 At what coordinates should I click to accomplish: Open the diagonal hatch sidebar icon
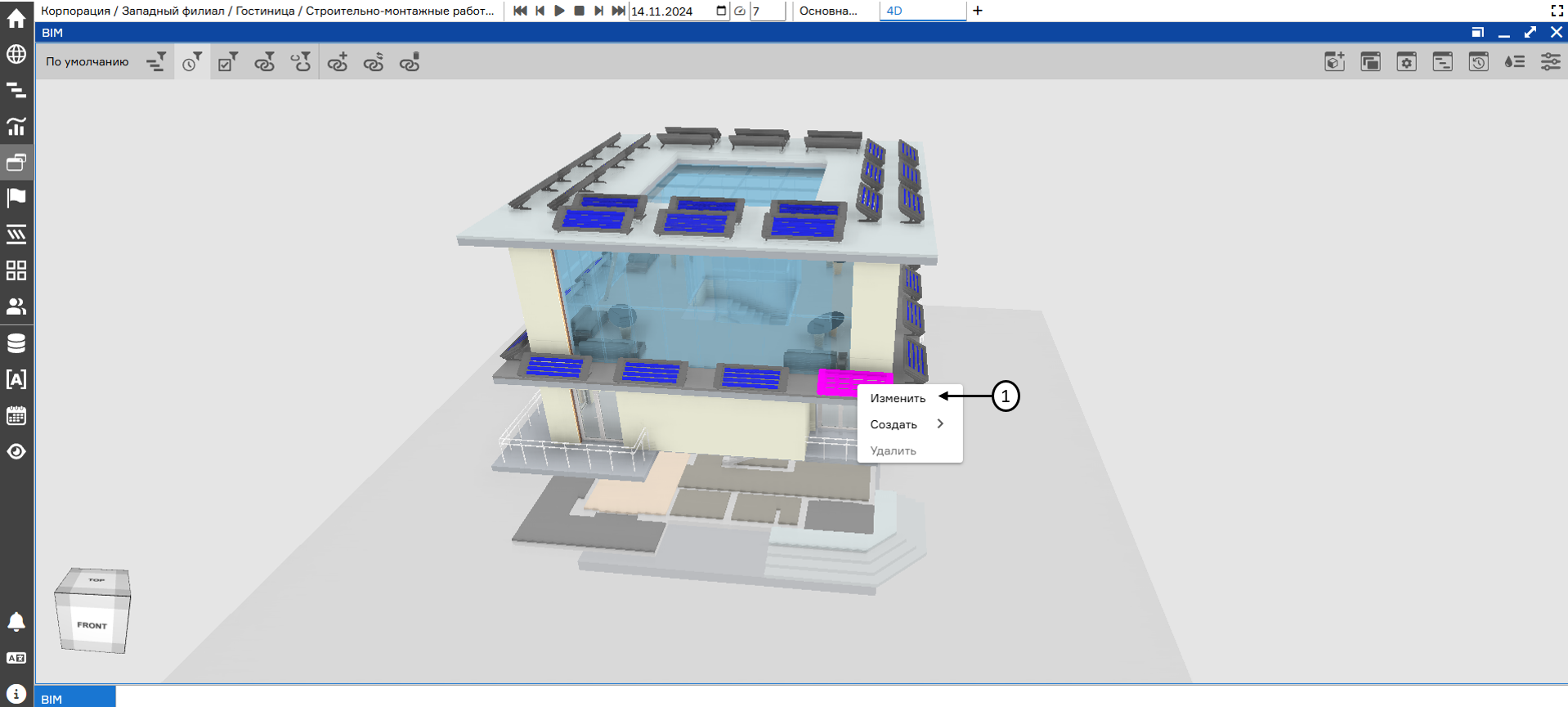point(16,235)
